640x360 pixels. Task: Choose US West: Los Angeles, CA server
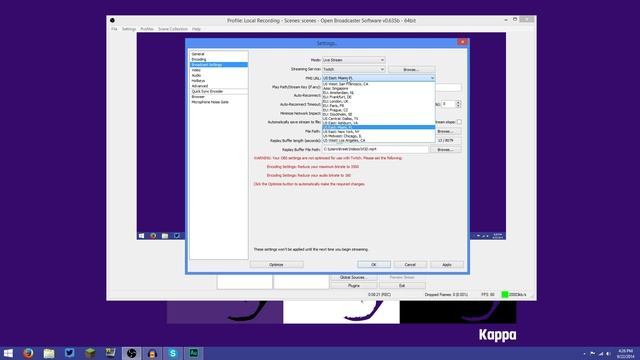point(379,140)
